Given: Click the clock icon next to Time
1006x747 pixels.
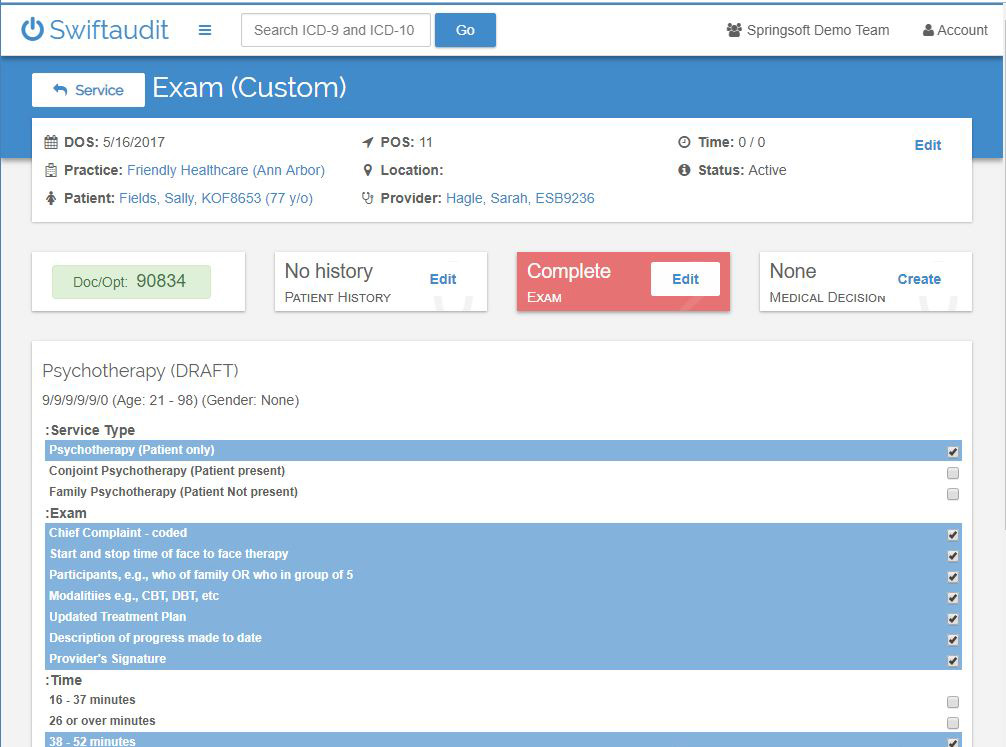Looking at the screenshot, I should (x=684, y=142).
